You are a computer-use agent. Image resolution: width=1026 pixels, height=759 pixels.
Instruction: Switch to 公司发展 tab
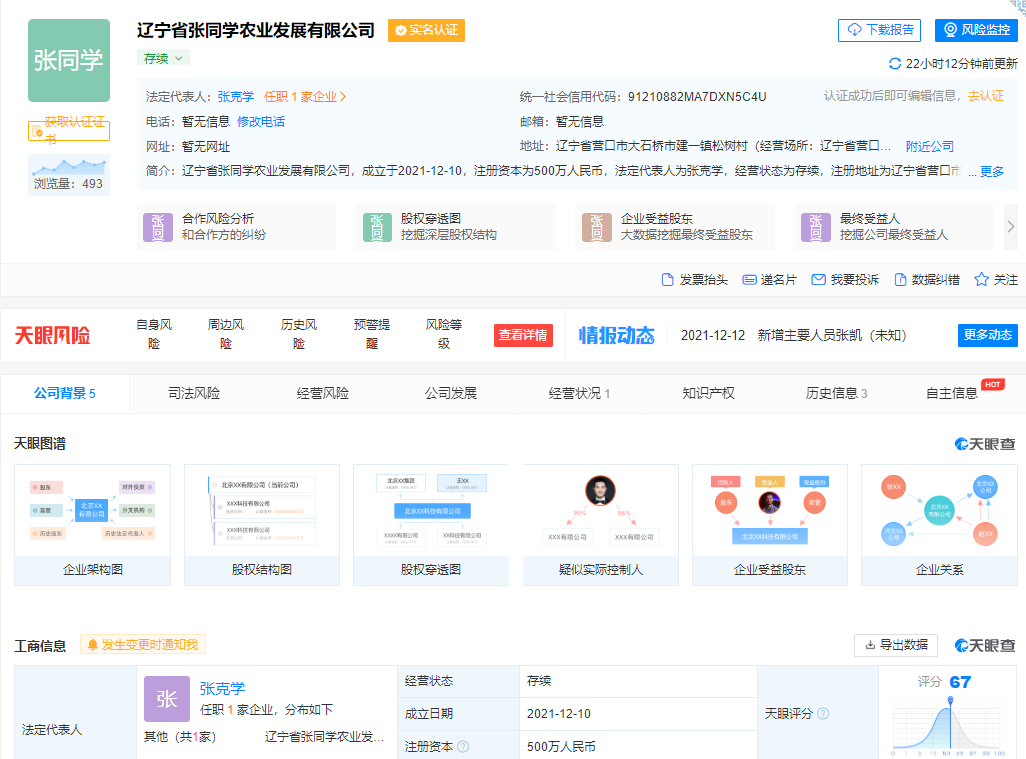coord(451,393)
